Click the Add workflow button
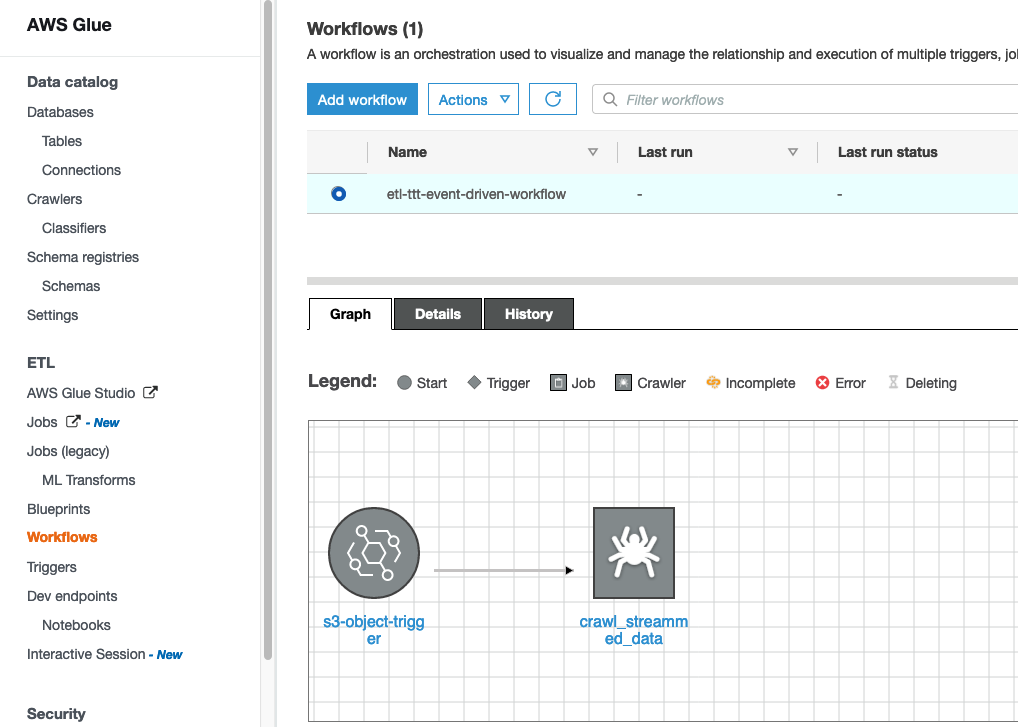1018x727 pixels. (x=362, y=99)
